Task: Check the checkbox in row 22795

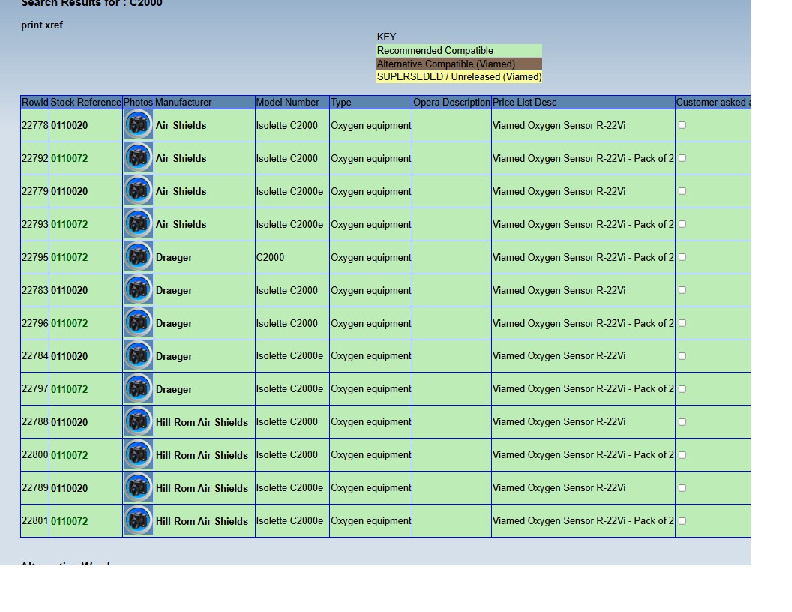Action: tap(682, 257)
